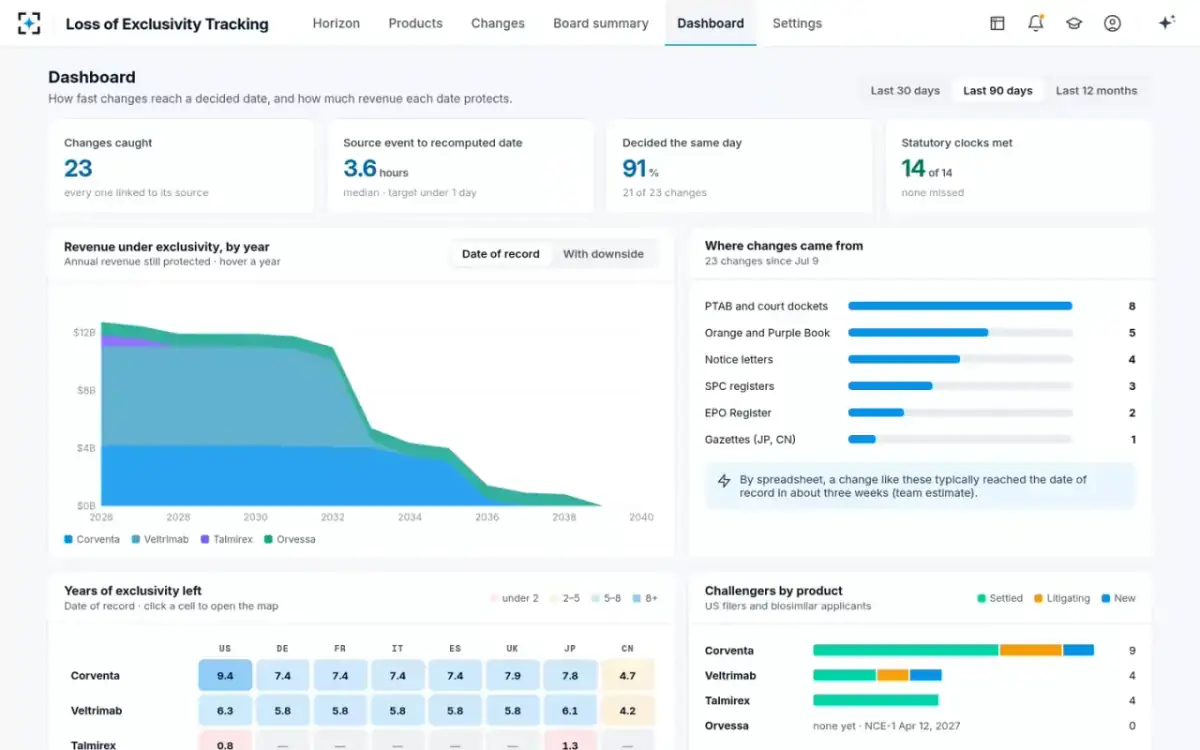Click Corventa's orange litigating bar segment
This screenshot has width=1200, height=750.
click(1030, 650)
